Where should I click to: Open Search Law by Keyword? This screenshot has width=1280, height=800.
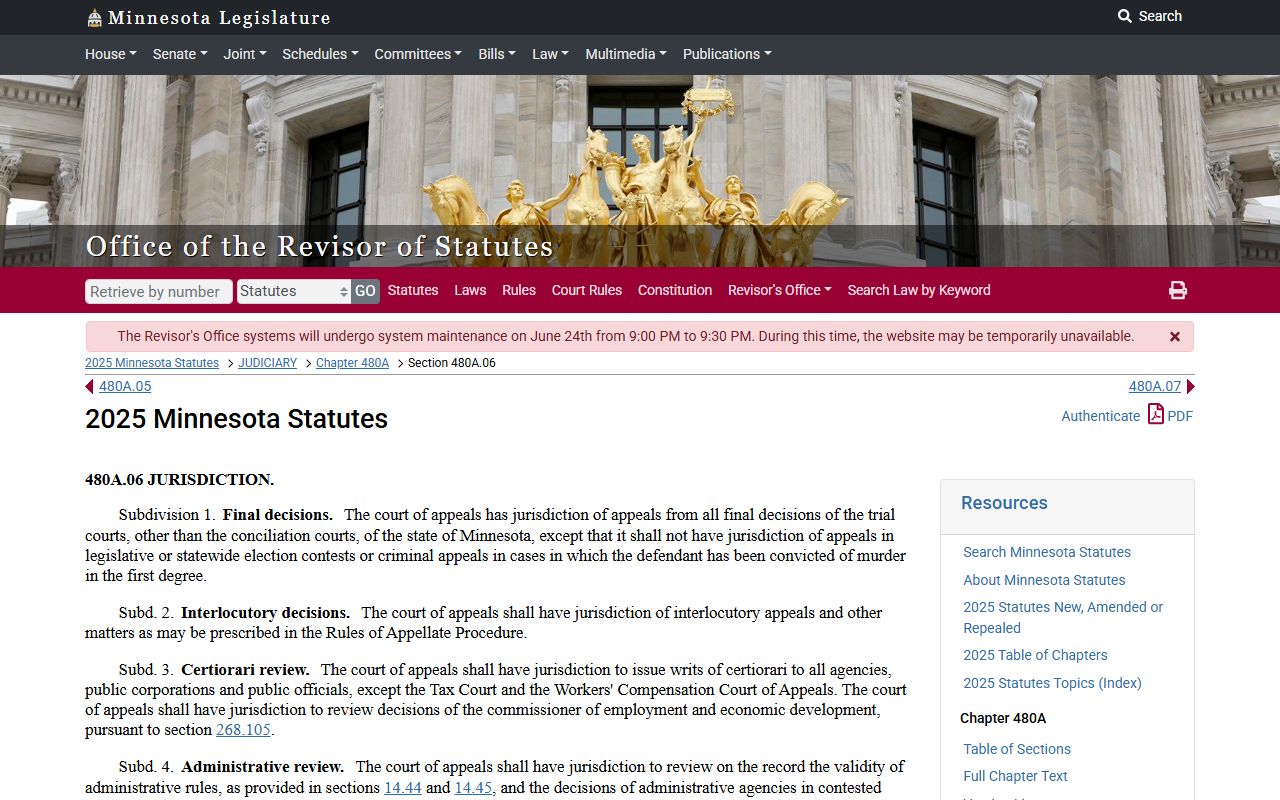coord(919,290)
